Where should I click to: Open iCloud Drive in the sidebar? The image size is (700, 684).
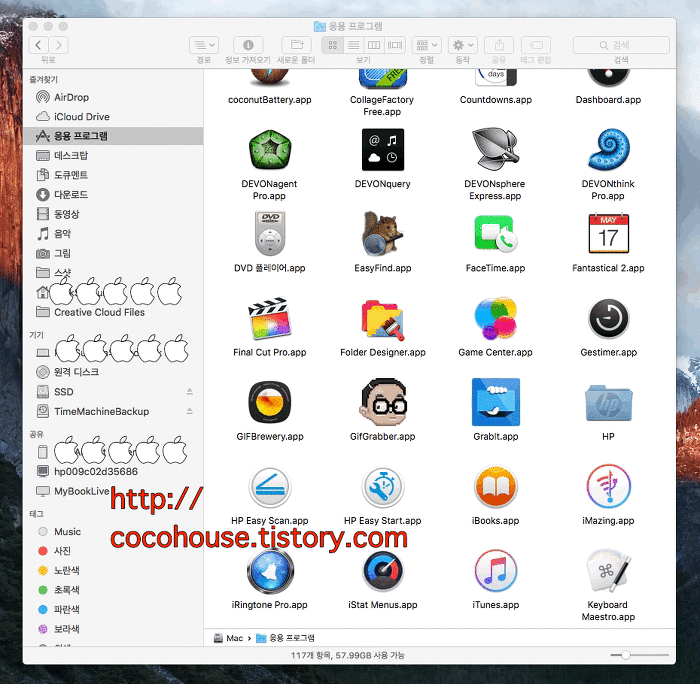(113, 117)
